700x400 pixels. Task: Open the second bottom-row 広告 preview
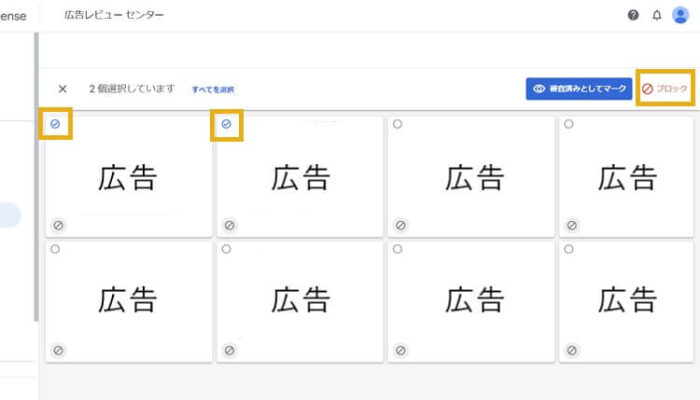click(300, 302)
